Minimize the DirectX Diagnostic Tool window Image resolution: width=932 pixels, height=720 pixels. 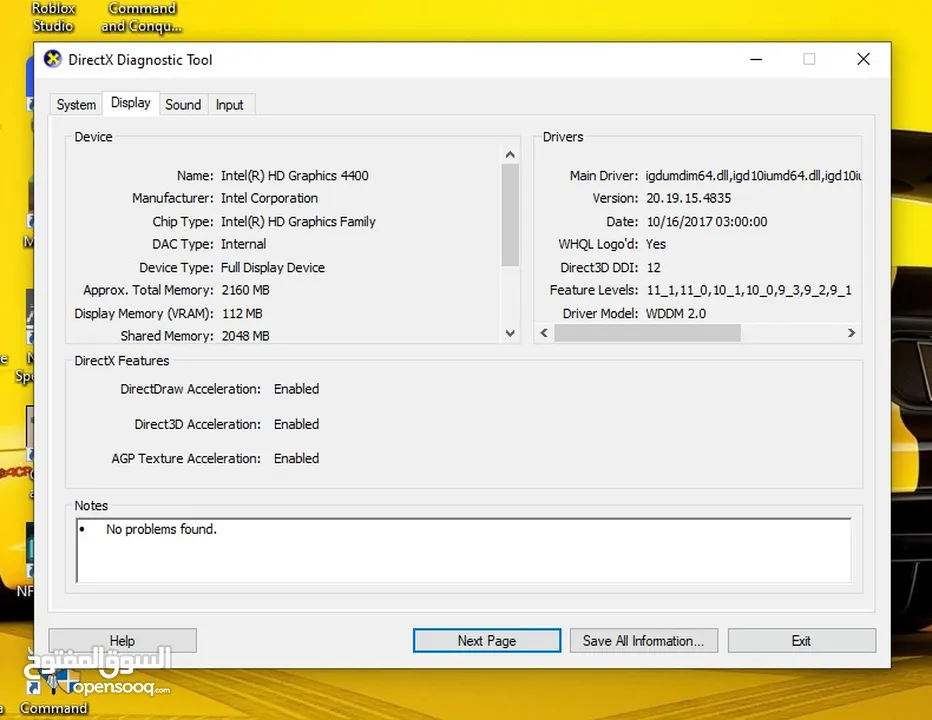(x=756, y=59)
